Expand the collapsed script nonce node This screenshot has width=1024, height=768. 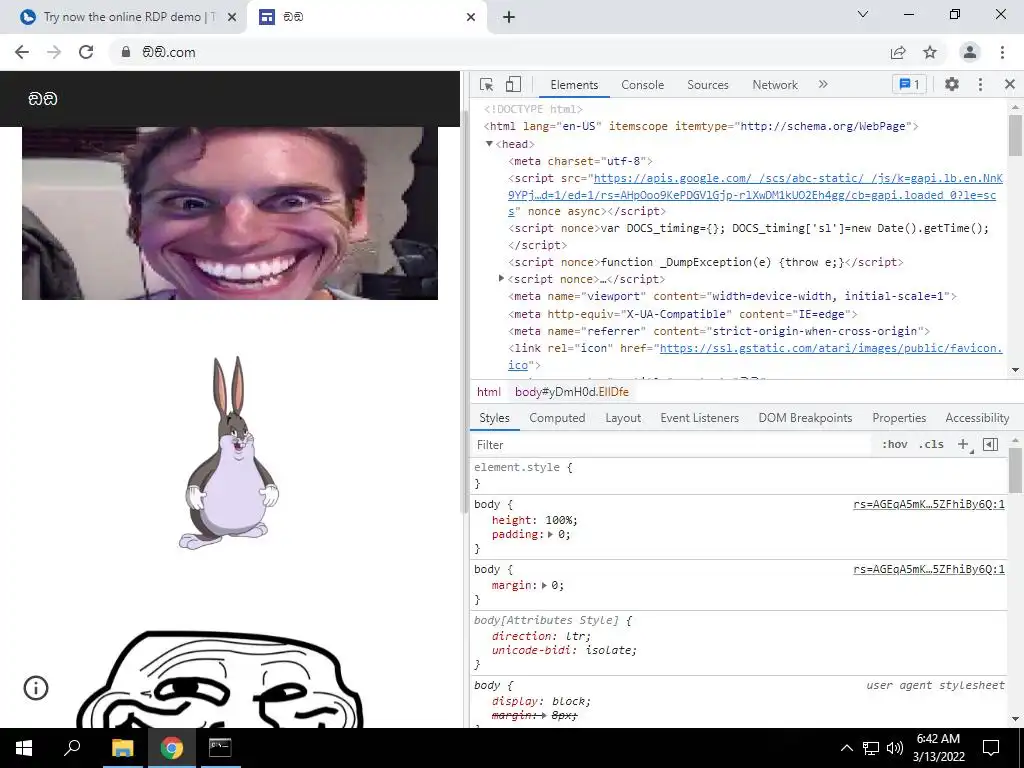click(x=501, y=279)
